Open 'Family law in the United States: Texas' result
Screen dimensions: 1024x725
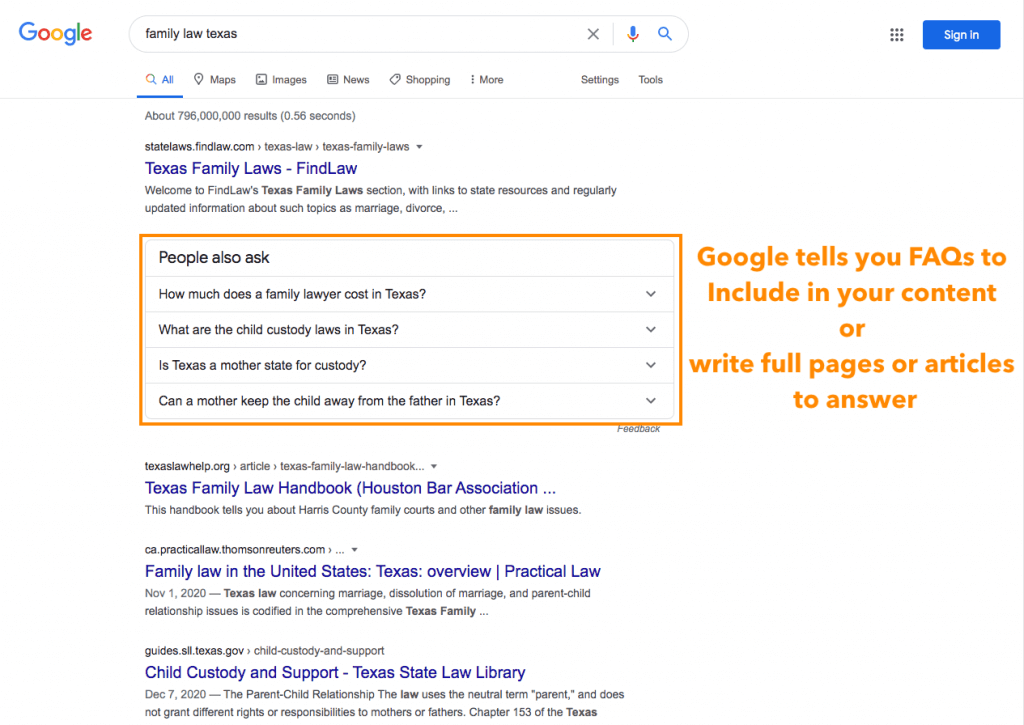372,572
